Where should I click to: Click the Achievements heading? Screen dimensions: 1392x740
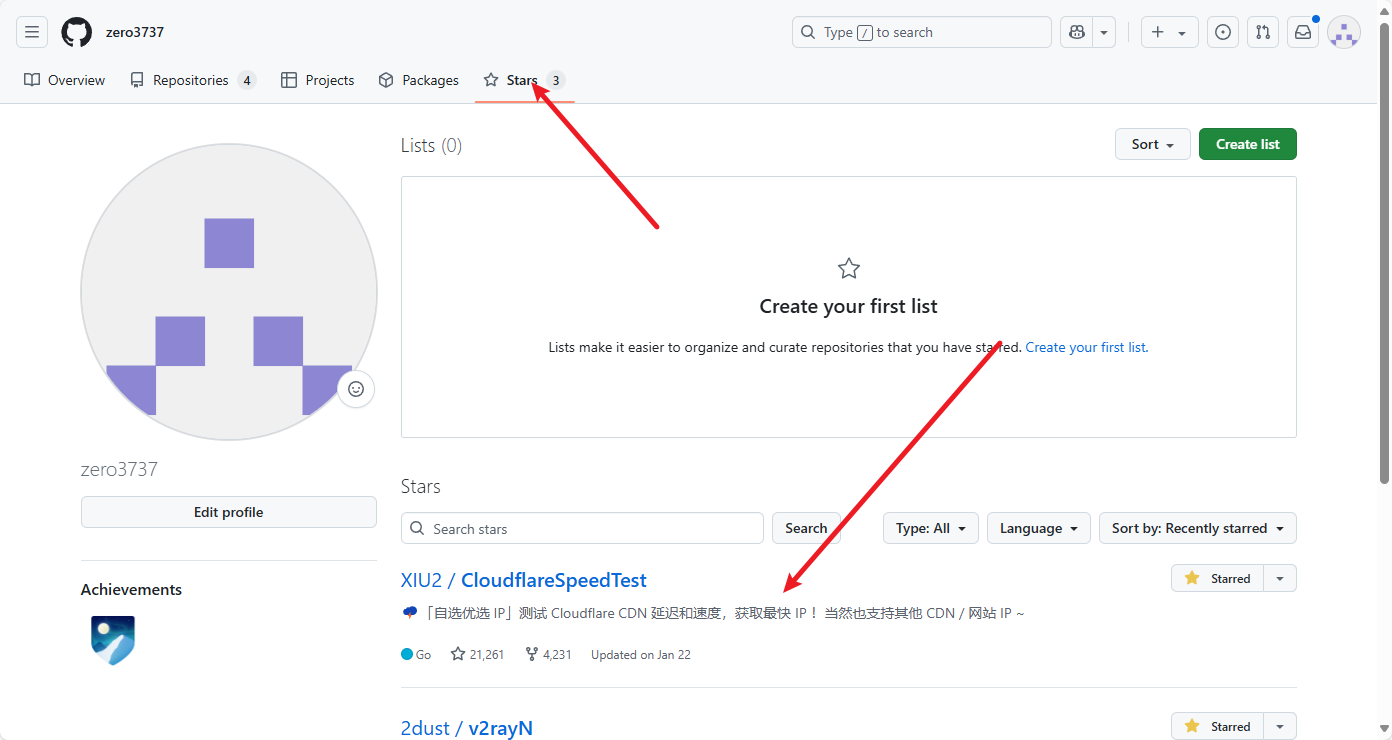click(131, 589)
